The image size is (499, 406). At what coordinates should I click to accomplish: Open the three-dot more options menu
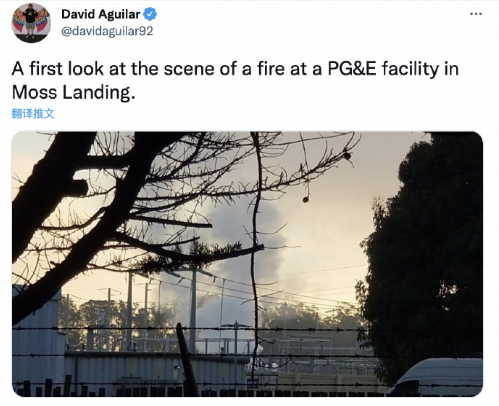(476, 14)
